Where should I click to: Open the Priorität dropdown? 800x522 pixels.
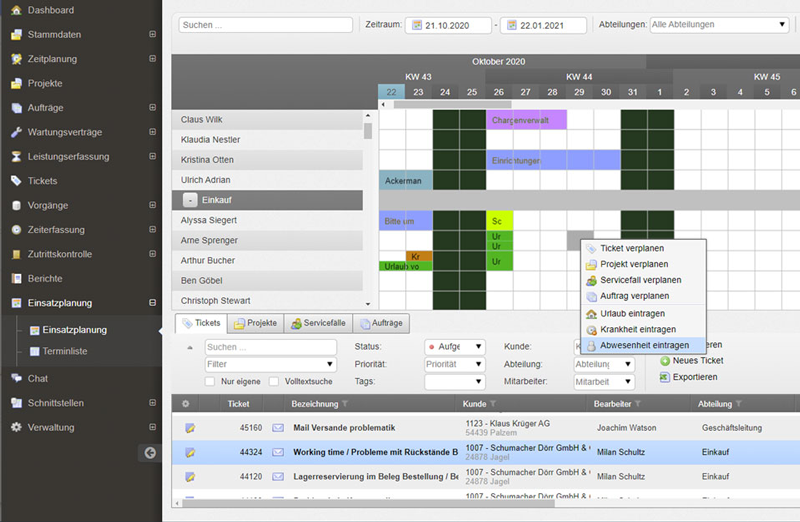pyautogui.click(x=454, y=364)
